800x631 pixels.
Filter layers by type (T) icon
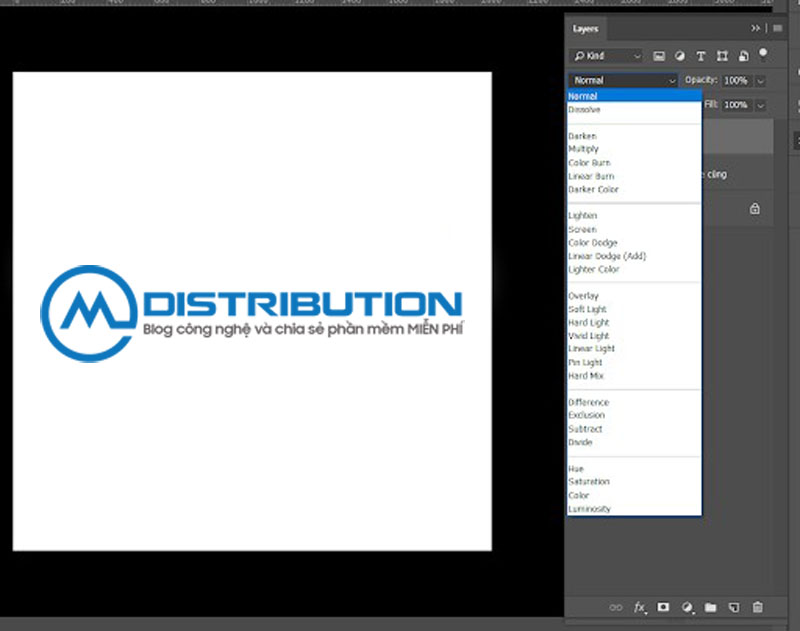pyautogui.click(x=700, y=56)
